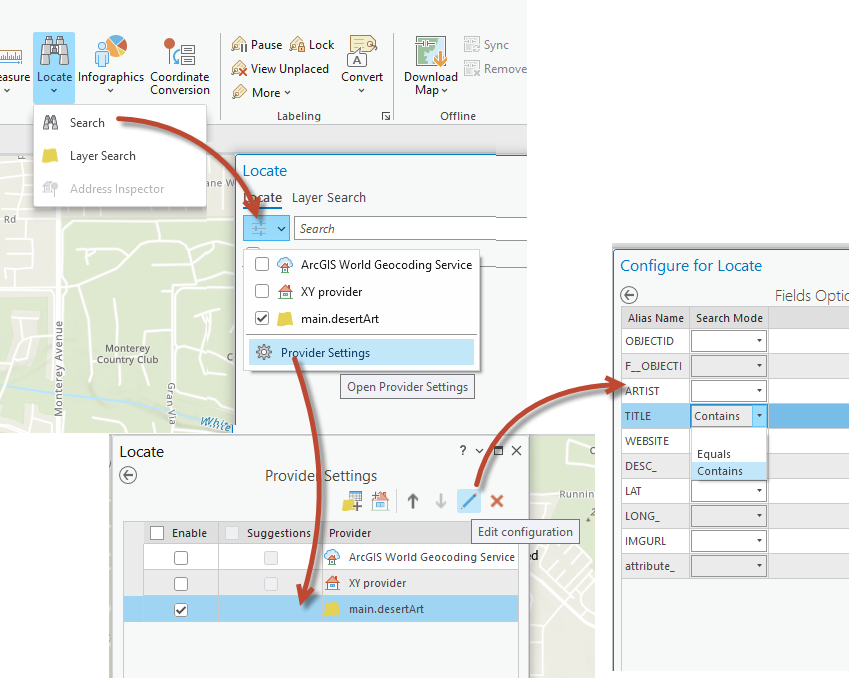Image resolution: width=849 pixels, height=678 pixels.
Task: Click the Provider Settings gear icon
Action: point(264,353)
